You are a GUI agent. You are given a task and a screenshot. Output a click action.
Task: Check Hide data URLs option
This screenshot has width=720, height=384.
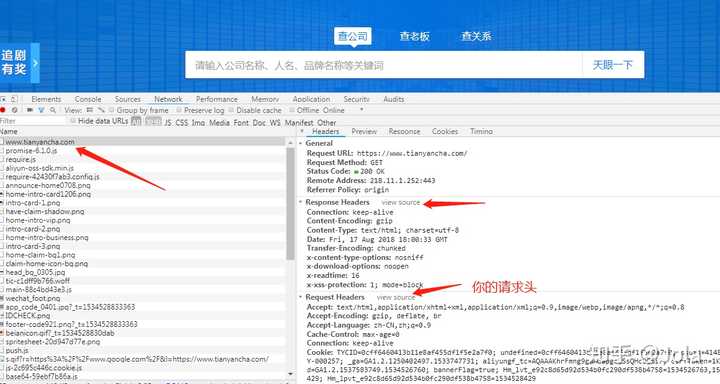coord(73,121)
